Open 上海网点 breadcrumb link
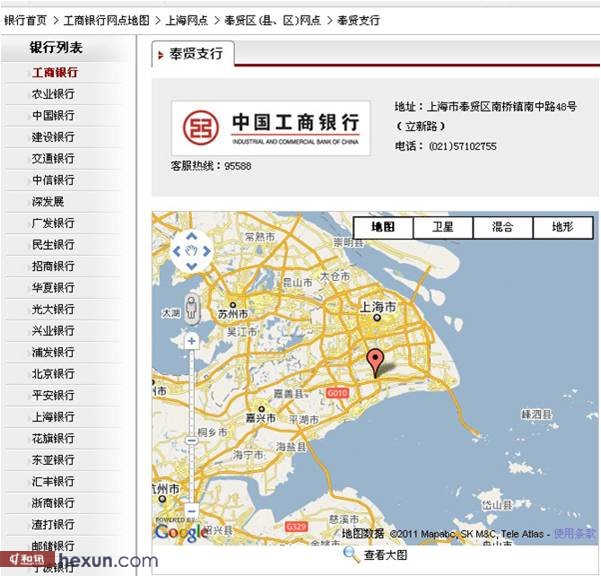Screen dimensions: 601x577 [x=187, y=20]
